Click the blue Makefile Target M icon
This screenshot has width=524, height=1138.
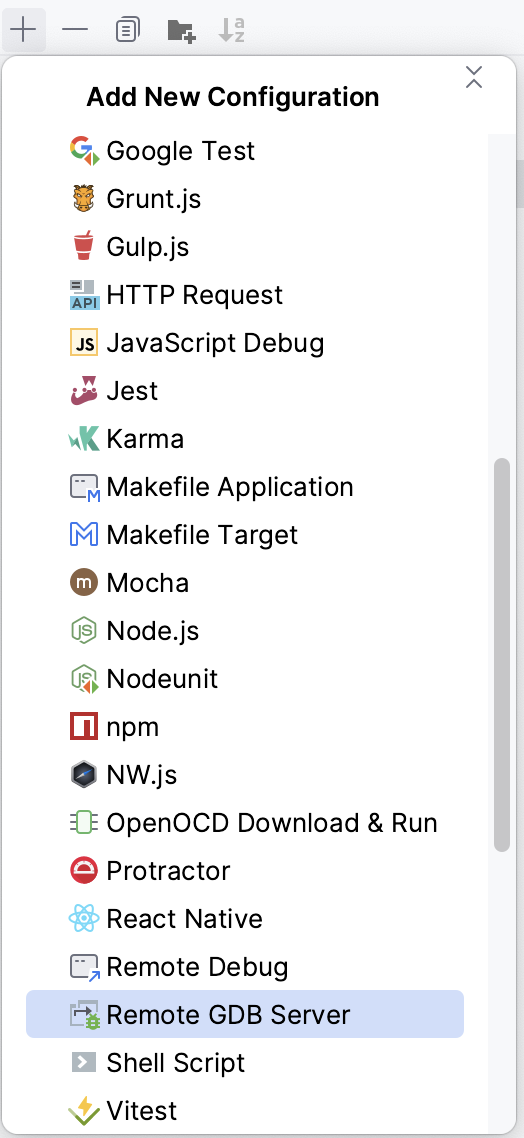click(84, 534)
